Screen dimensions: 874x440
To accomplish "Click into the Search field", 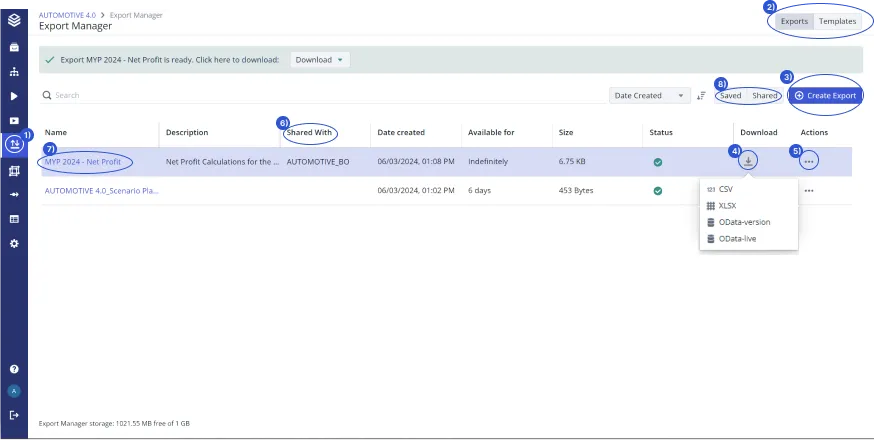I will coord(323,95).
